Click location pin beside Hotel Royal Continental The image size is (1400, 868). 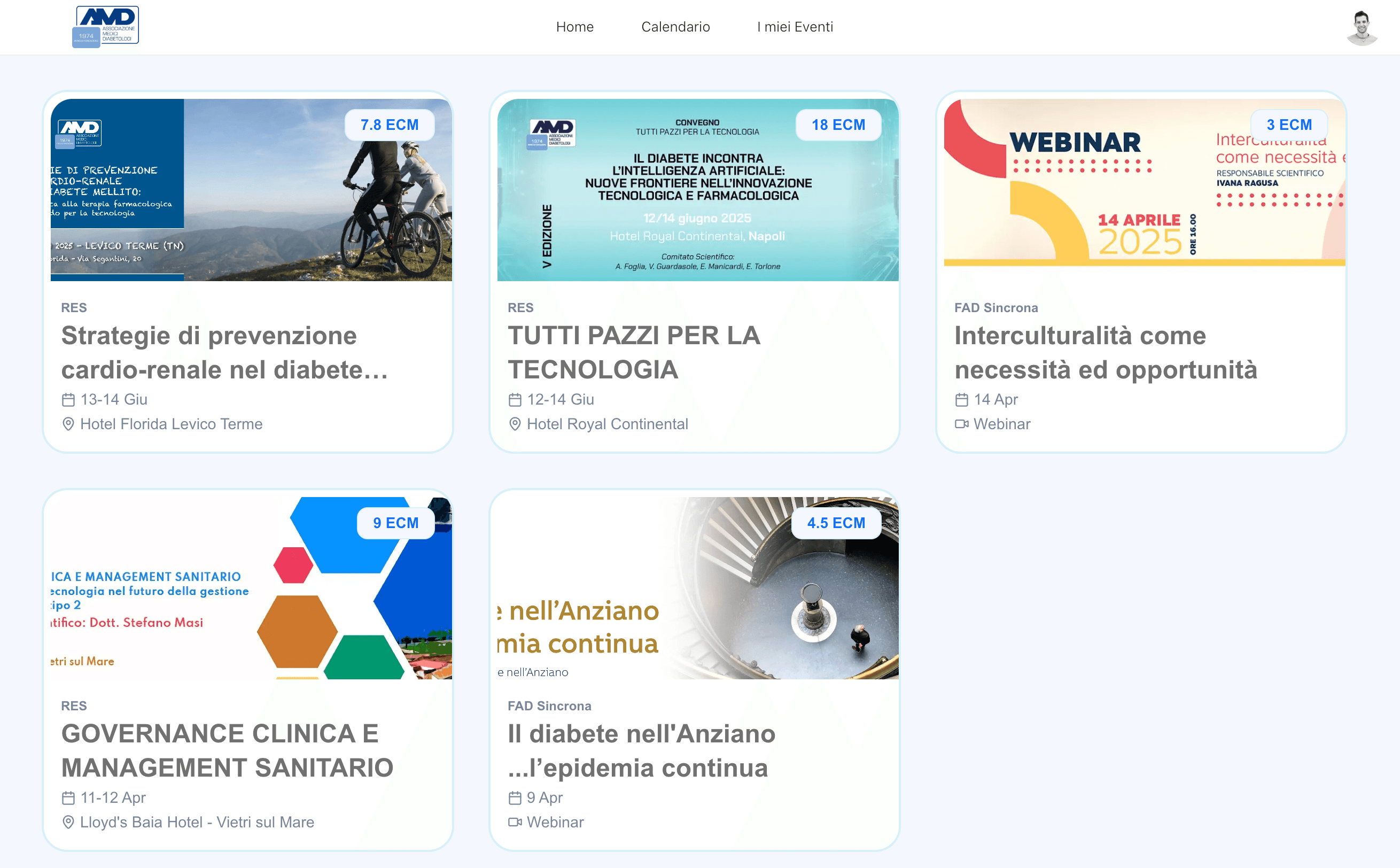pos(515,424)
